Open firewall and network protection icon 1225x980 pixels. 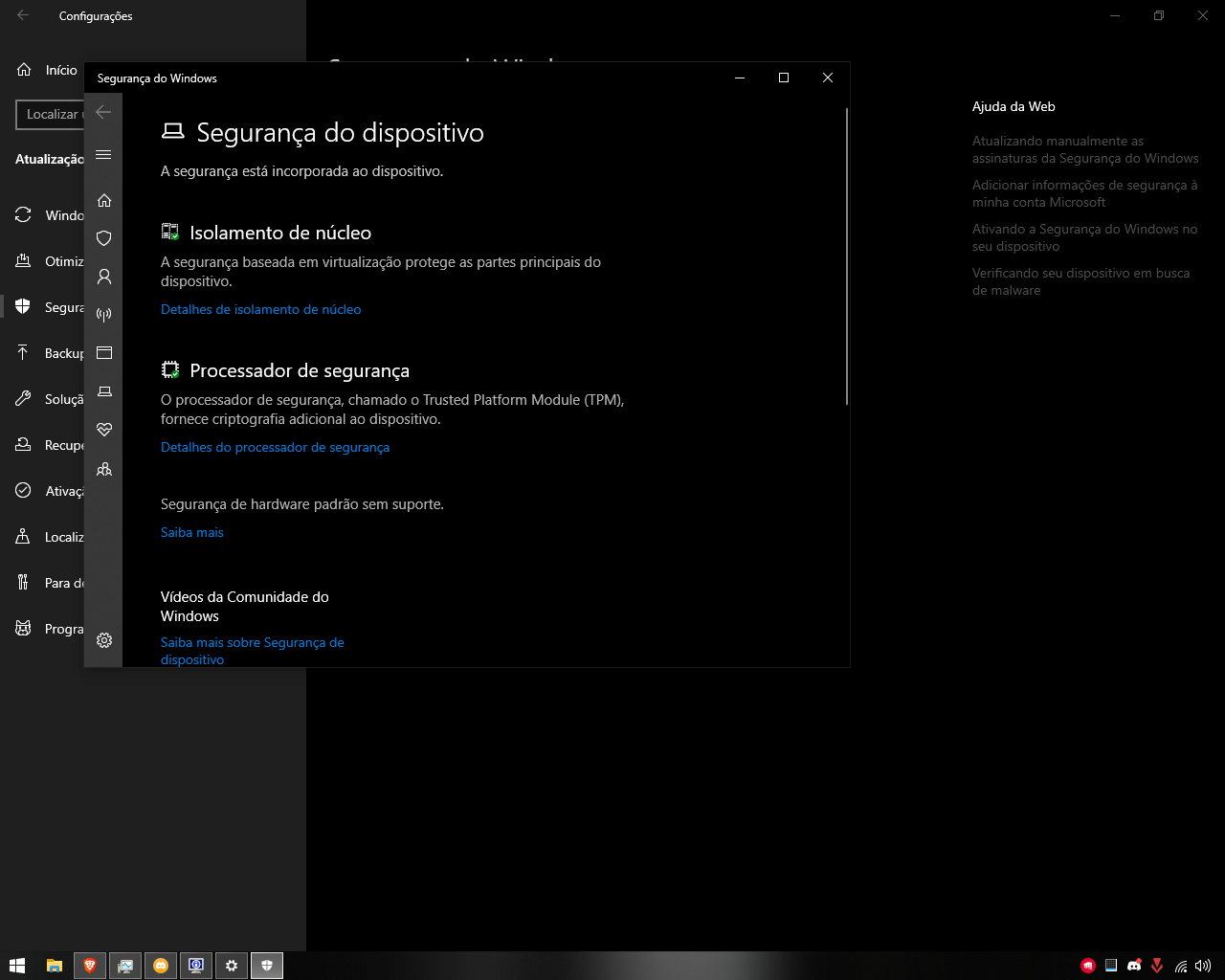(x=104, y=315)
